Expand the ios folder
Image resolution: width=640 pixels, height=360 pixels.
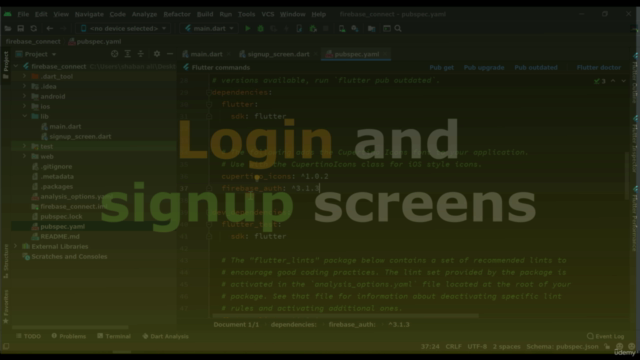click(24, 106)
